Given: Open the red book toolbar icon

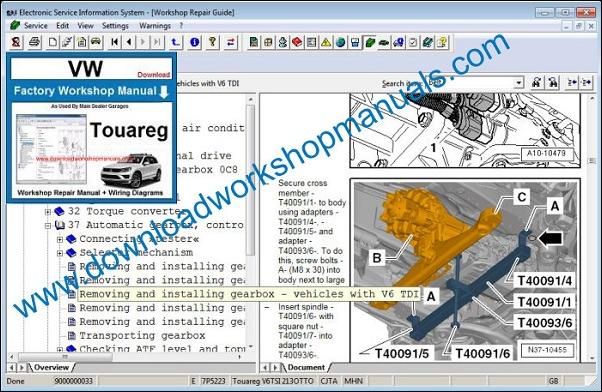Looking at the screenshot, I should 297,42.
